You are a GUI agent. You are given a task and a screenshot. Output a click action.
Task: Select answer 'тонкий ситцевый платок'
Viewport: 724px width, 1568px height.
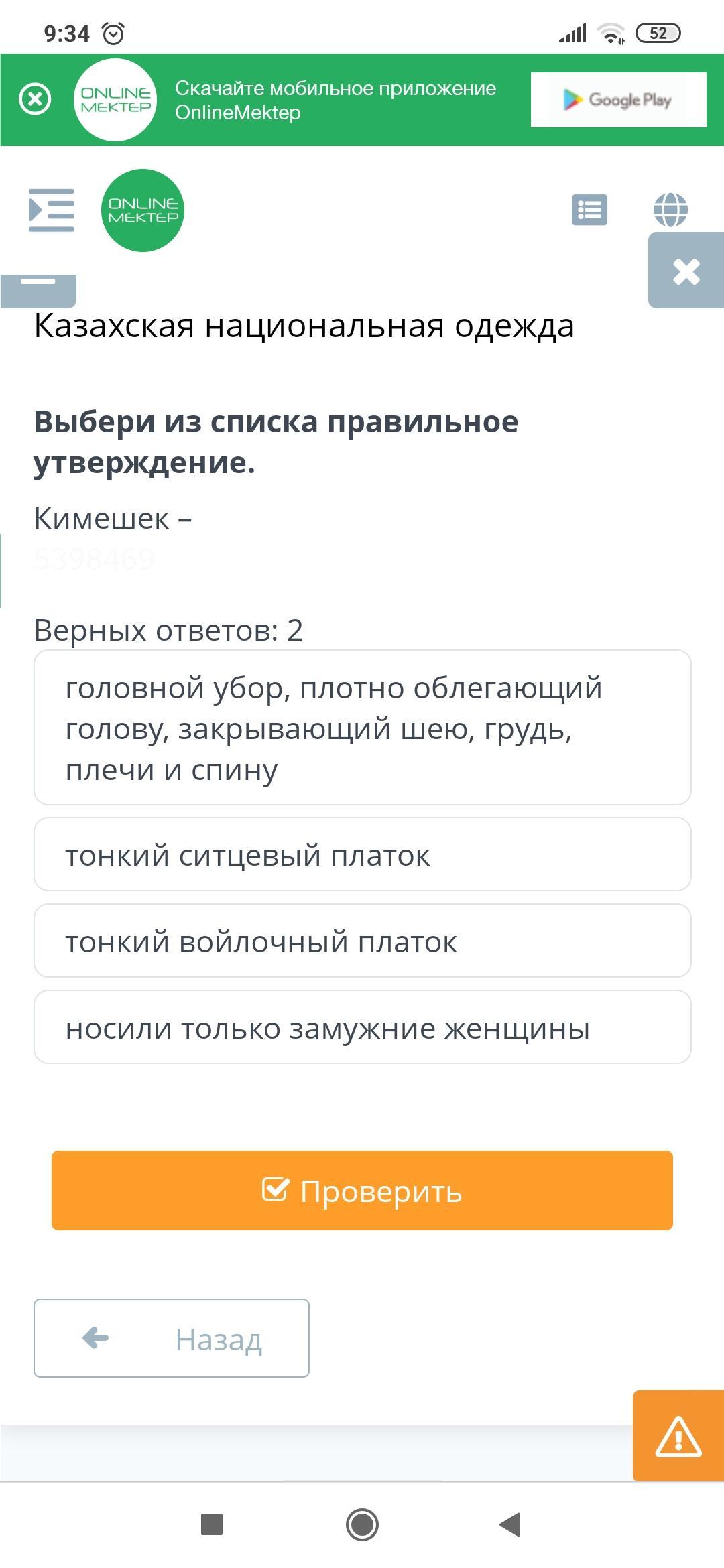pyautogui.click(x=362, y=854)
